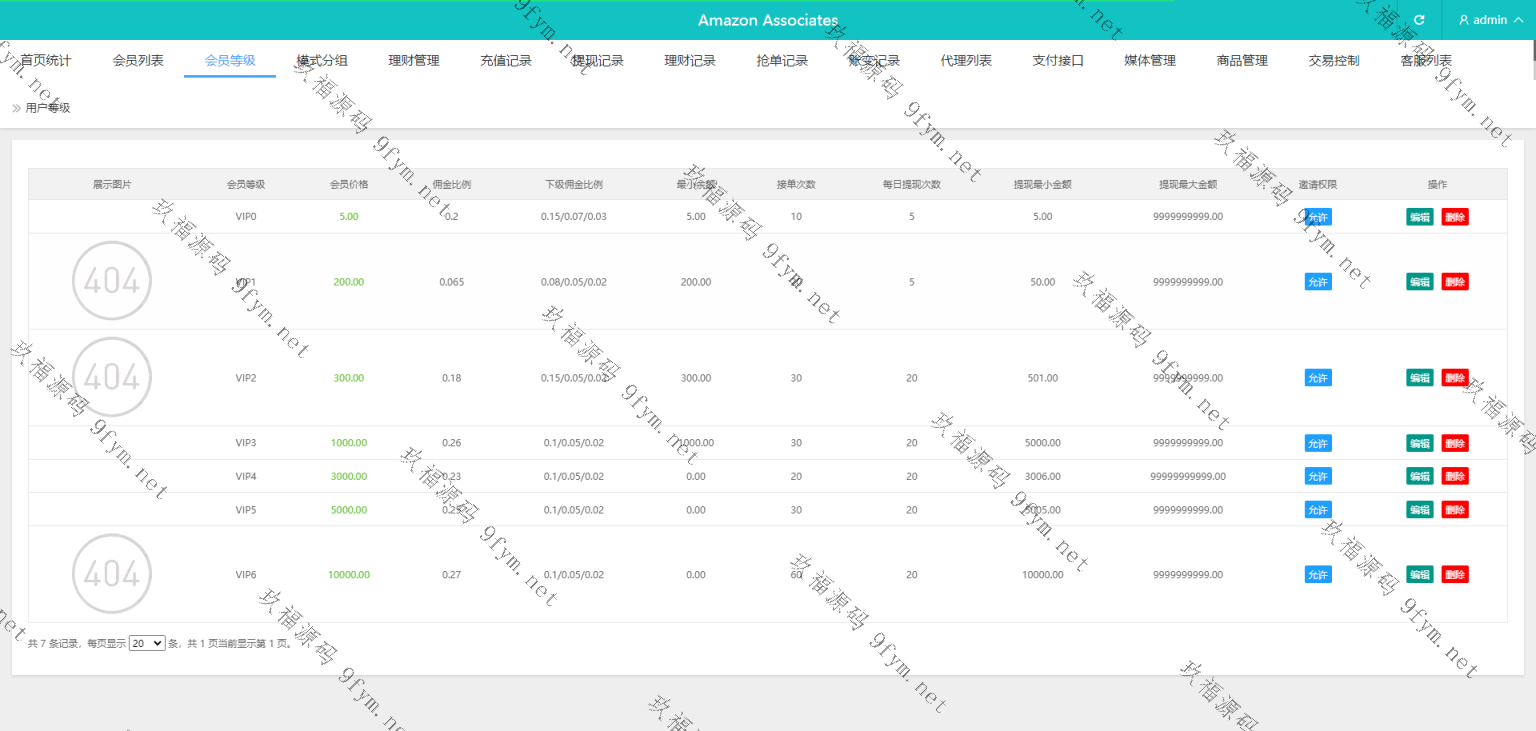
Task: Click the 每日提现次数 column header
Action: [912, 185]
